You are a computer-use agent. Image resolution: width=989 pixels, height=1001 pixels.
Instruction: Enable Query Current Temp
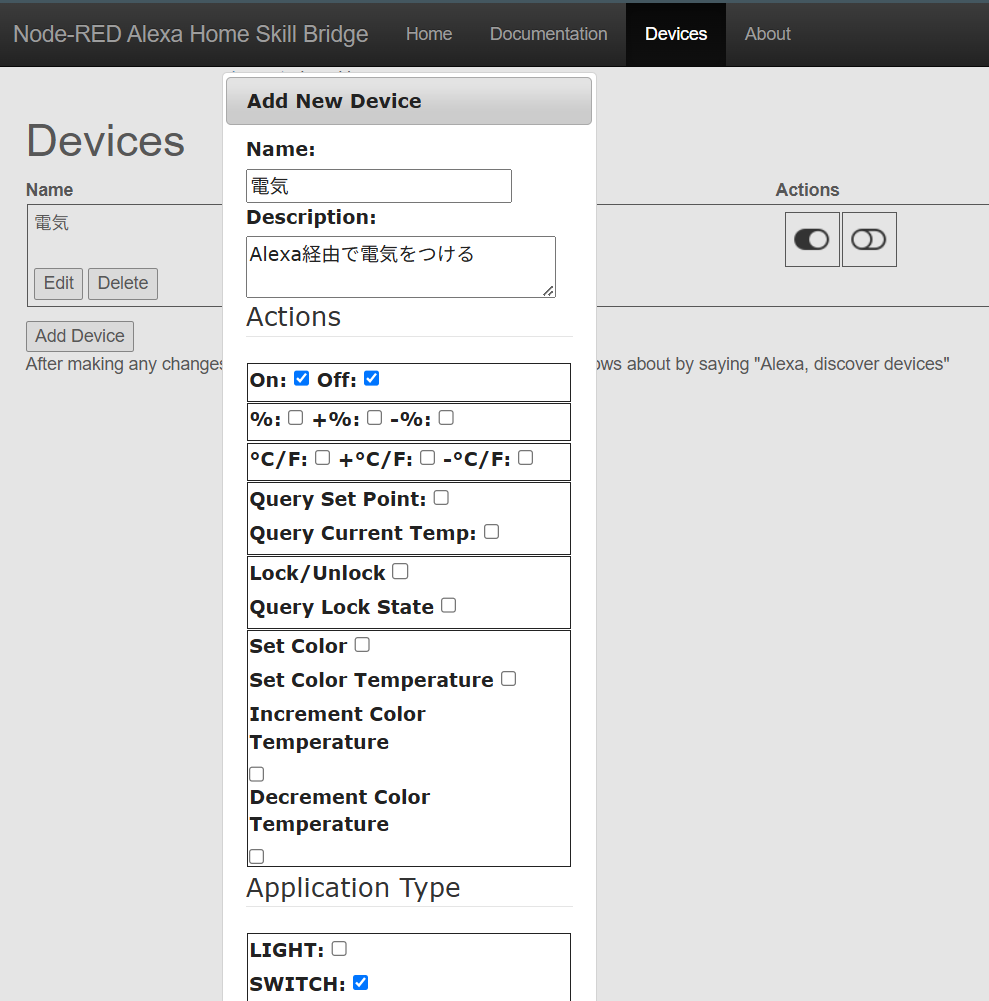coord(491,531)
